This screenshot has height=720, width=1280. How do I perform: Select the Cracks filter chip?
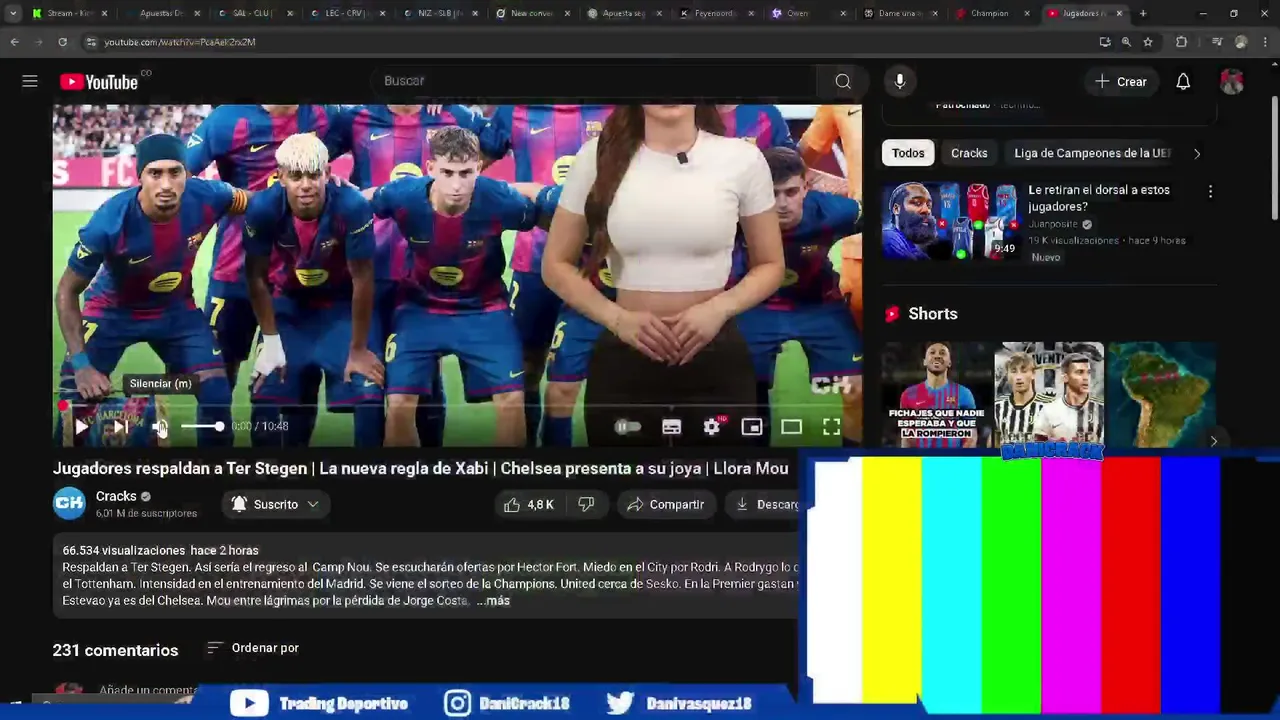pos(969,153)
